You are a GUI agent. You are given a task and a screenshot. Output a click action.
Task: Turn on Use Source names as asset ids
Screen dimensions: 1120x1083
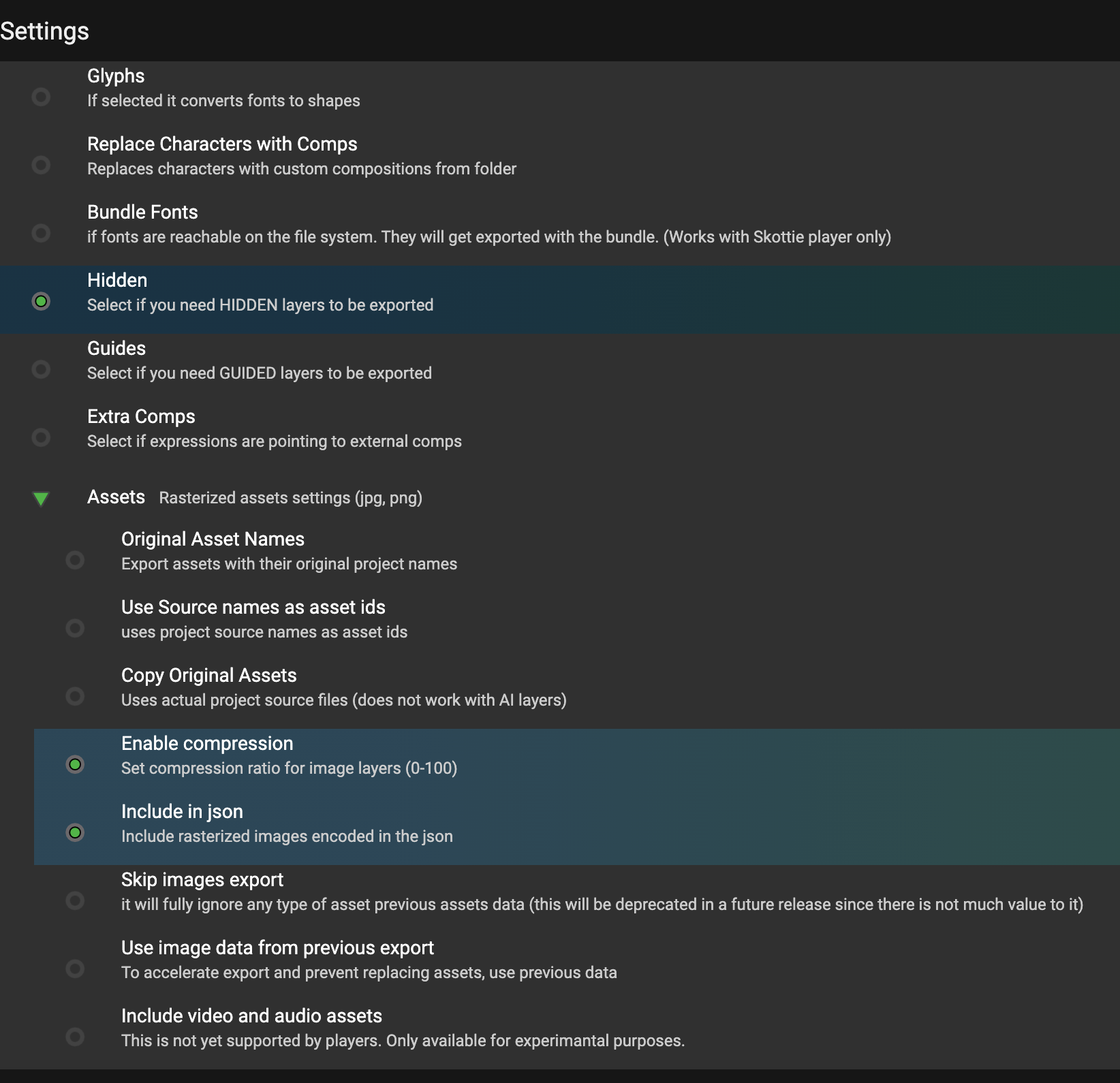tap(75, 628)
